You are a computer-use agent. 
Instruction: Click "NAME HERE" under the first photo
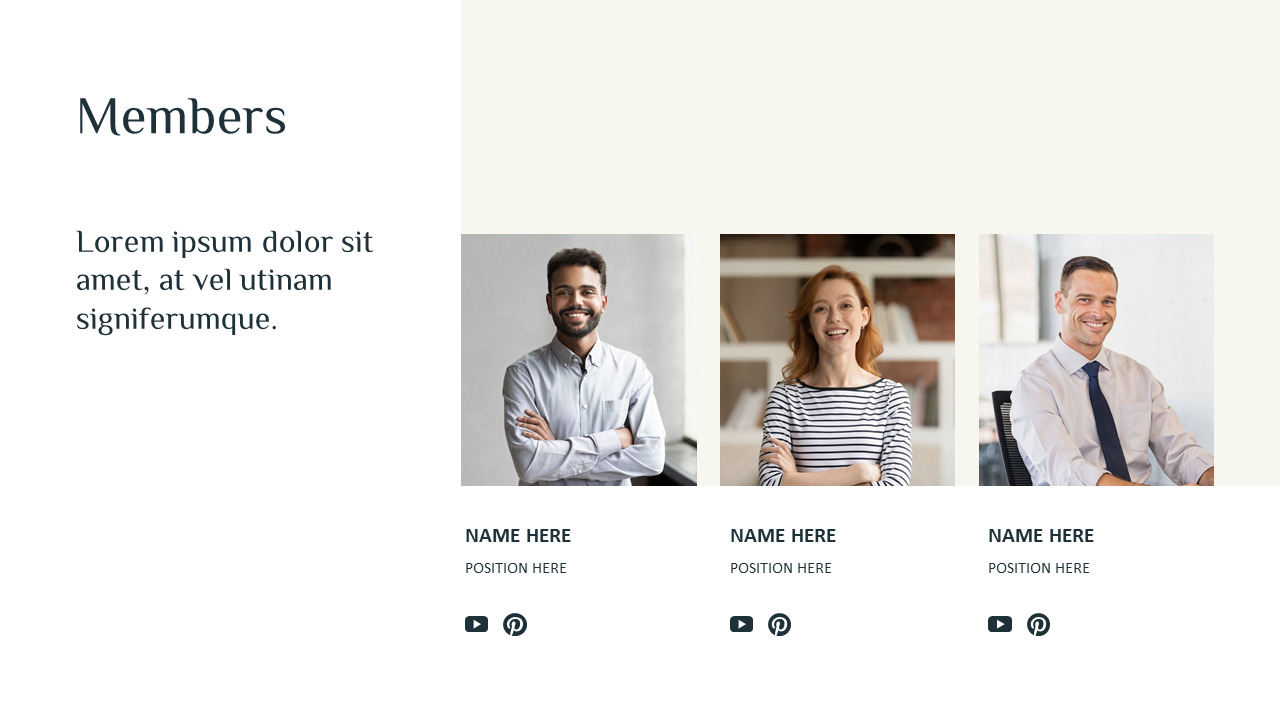tap(518, 536)
